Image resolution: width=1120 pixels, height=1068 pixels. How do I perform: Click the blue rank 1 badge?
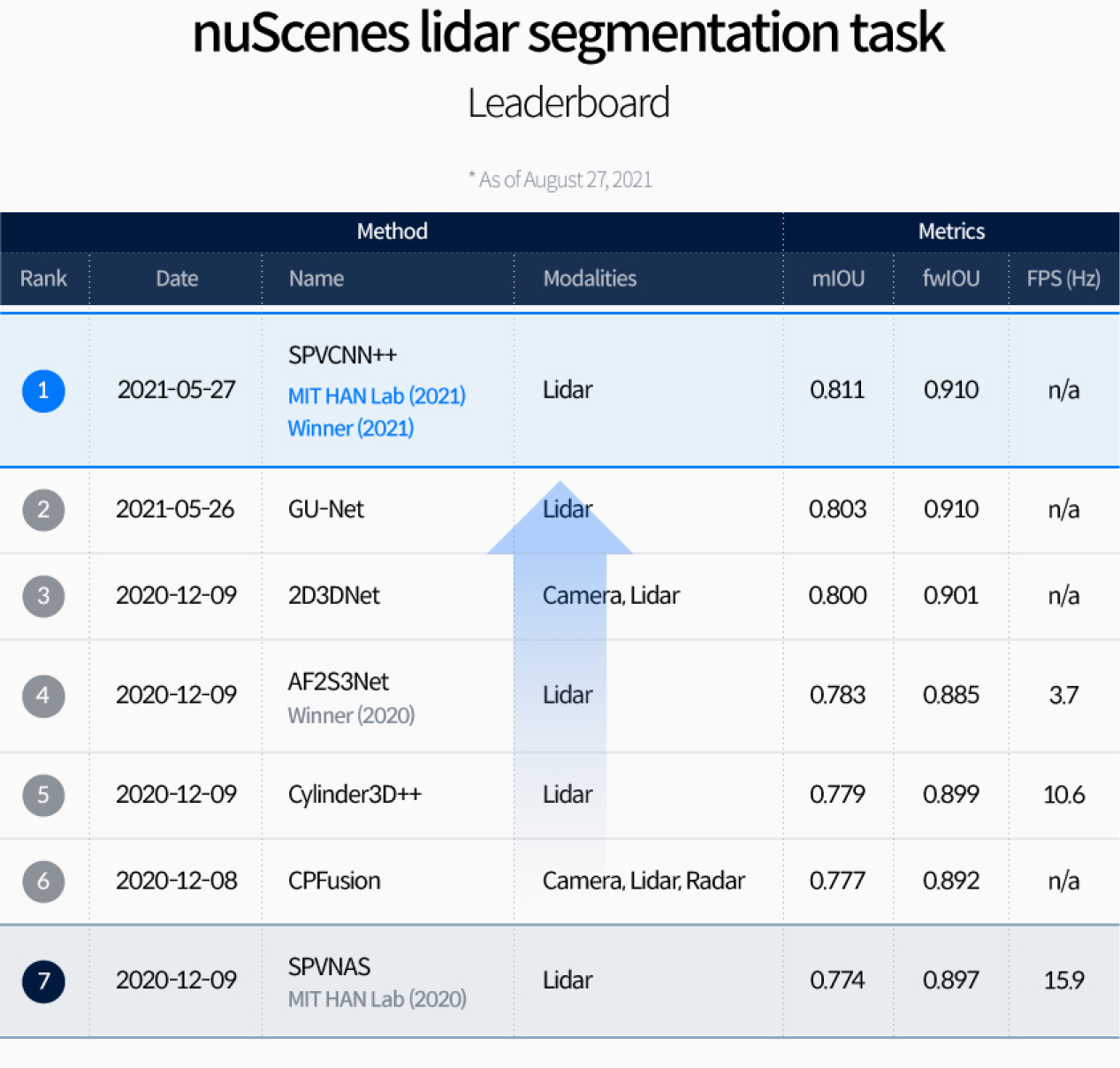tap(43, 391)
